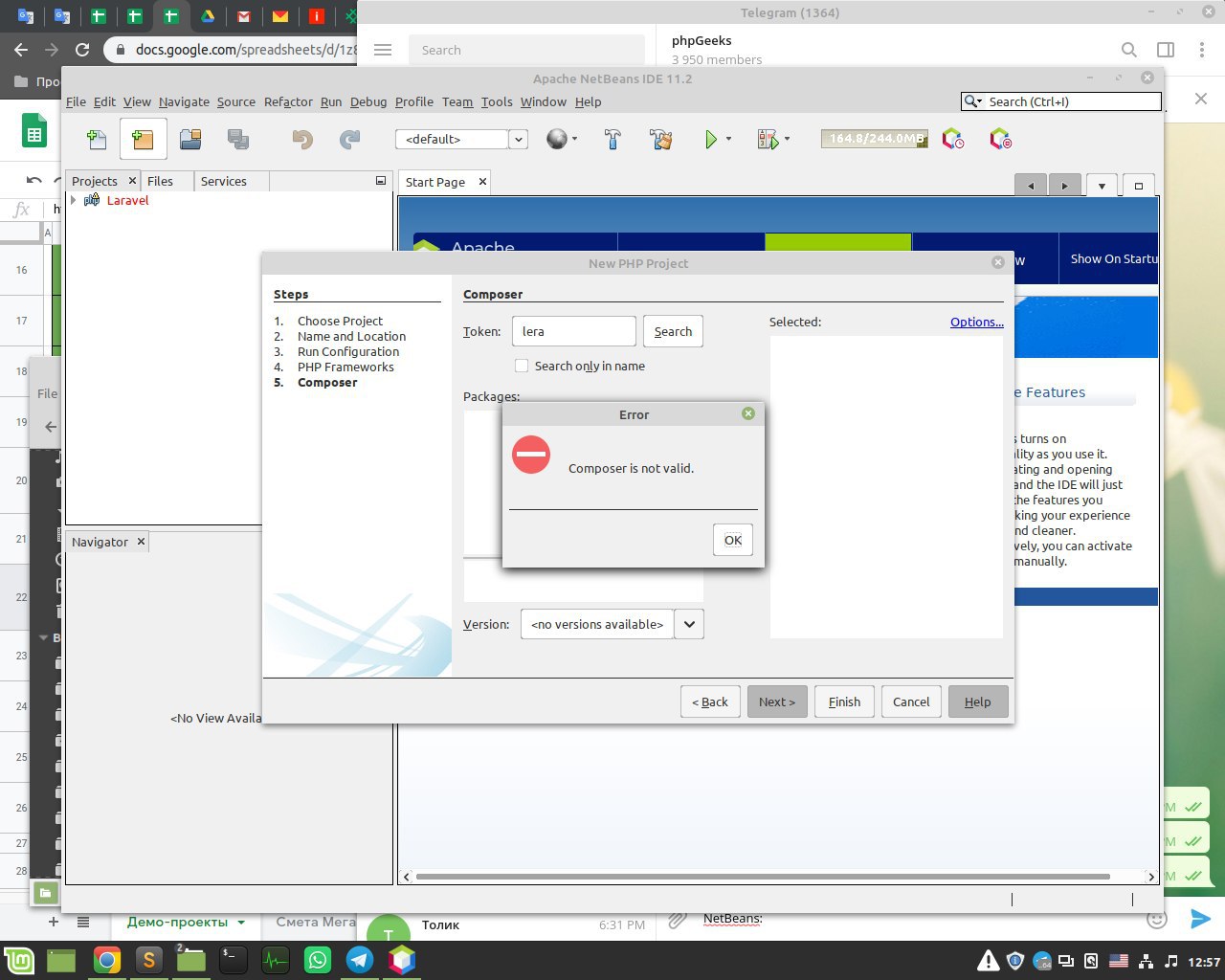Viewport: 1225px width, 980px height.
Task: Click the Telegram attach paperclip icon
Action: pos(678,920)
